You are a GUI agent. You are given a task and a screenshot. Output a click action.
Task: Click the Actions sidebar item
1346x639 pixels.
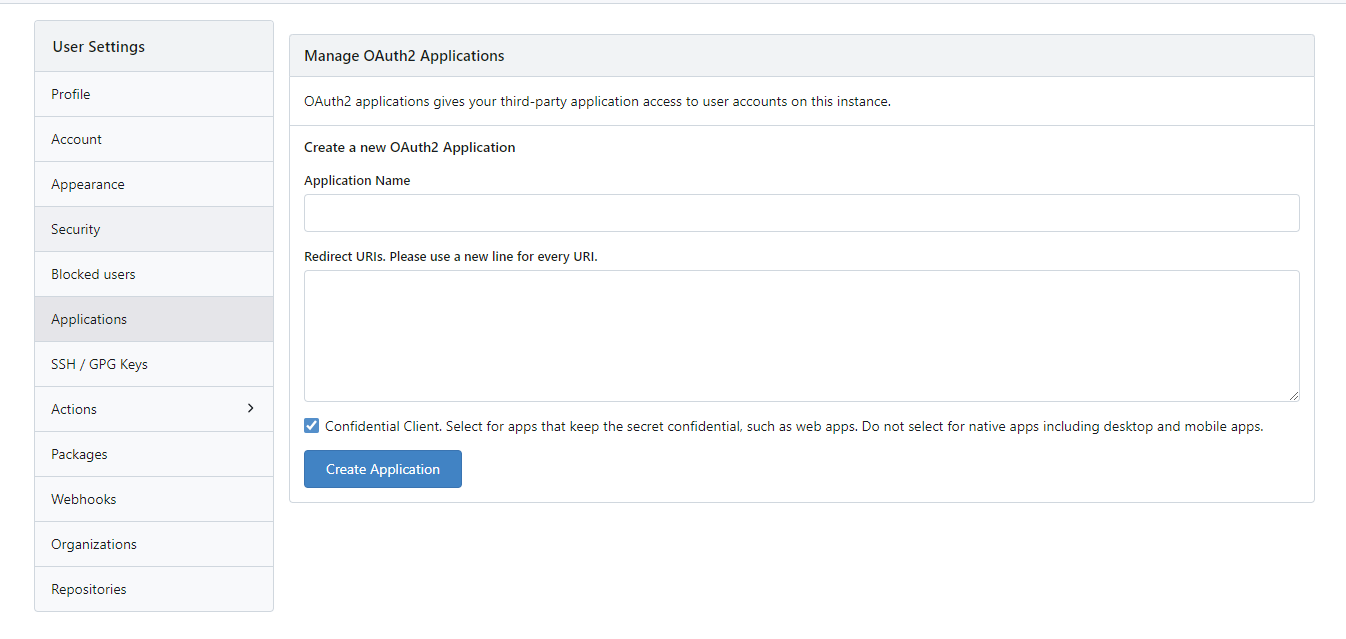tap(74, 409)
